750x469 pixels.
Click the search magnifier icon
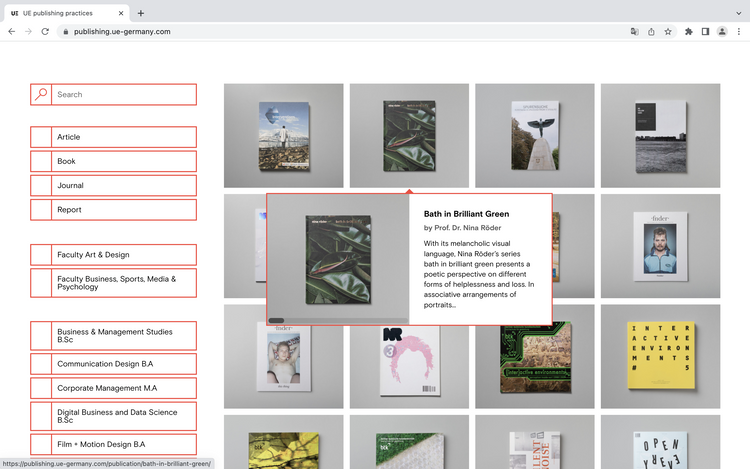pyautogui.click(x=41, y=94)
